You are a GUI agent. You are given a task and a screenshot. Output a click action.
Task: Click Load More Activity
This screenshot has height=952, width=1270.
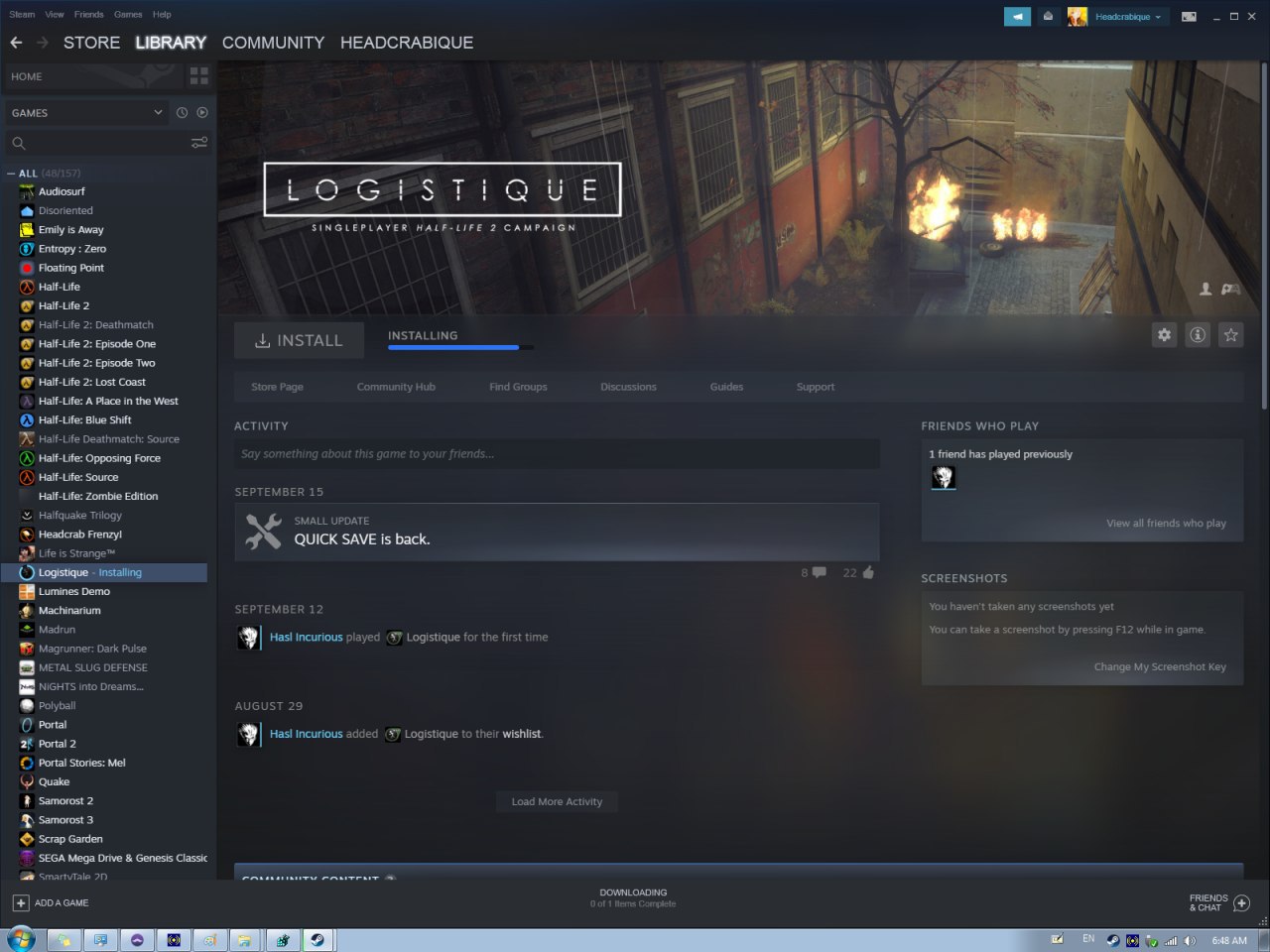pyautogui.click(x=557, y=801)
